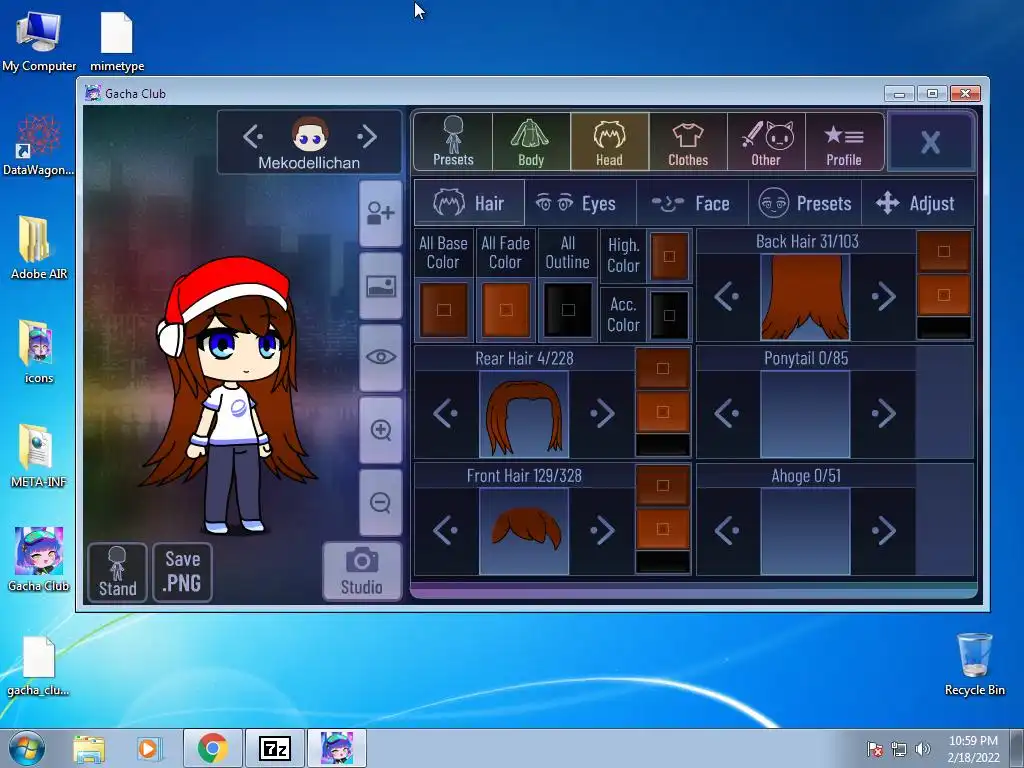Click the Back Hair 31/103 preview thumbnail

pos(805,297)
